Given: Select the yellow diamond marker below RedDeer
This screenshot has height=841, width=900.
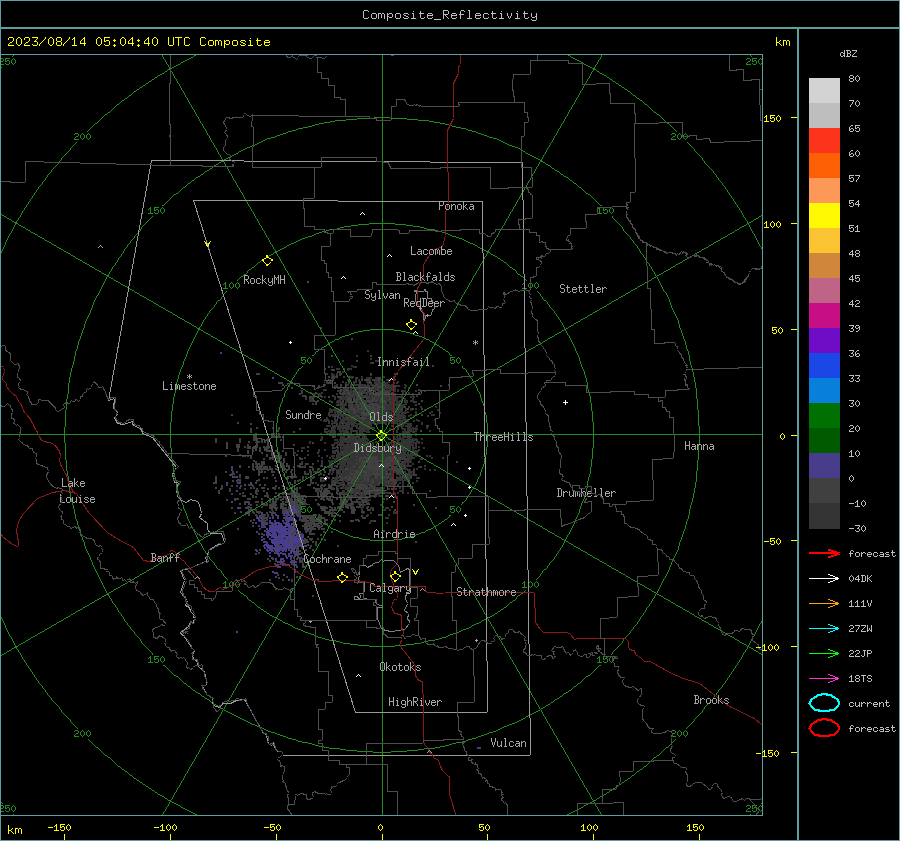Looking at the screenshot, I should point(411,325).
